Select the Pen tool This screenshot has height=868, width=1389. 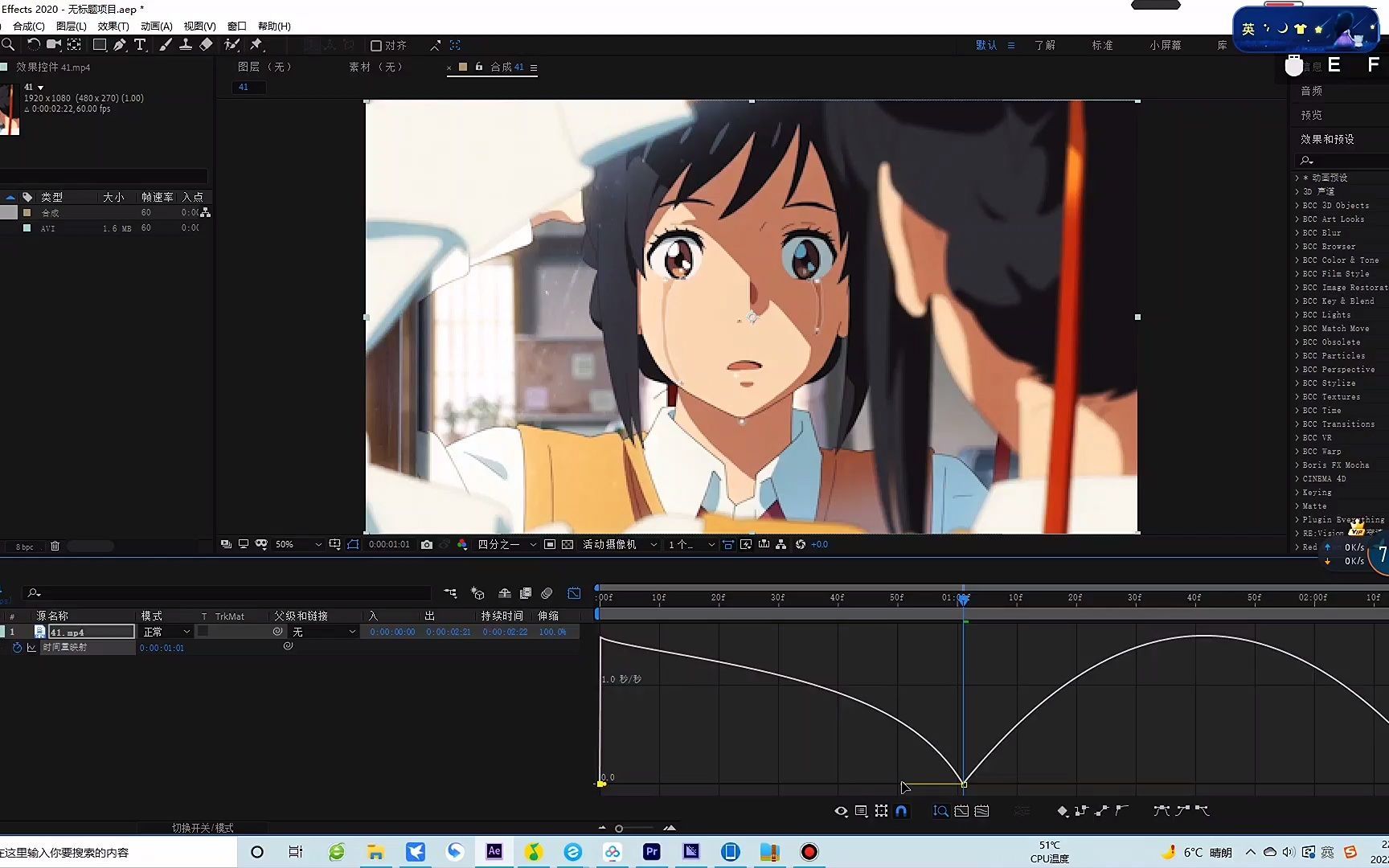pyautogui.click(x=120, y=45)
